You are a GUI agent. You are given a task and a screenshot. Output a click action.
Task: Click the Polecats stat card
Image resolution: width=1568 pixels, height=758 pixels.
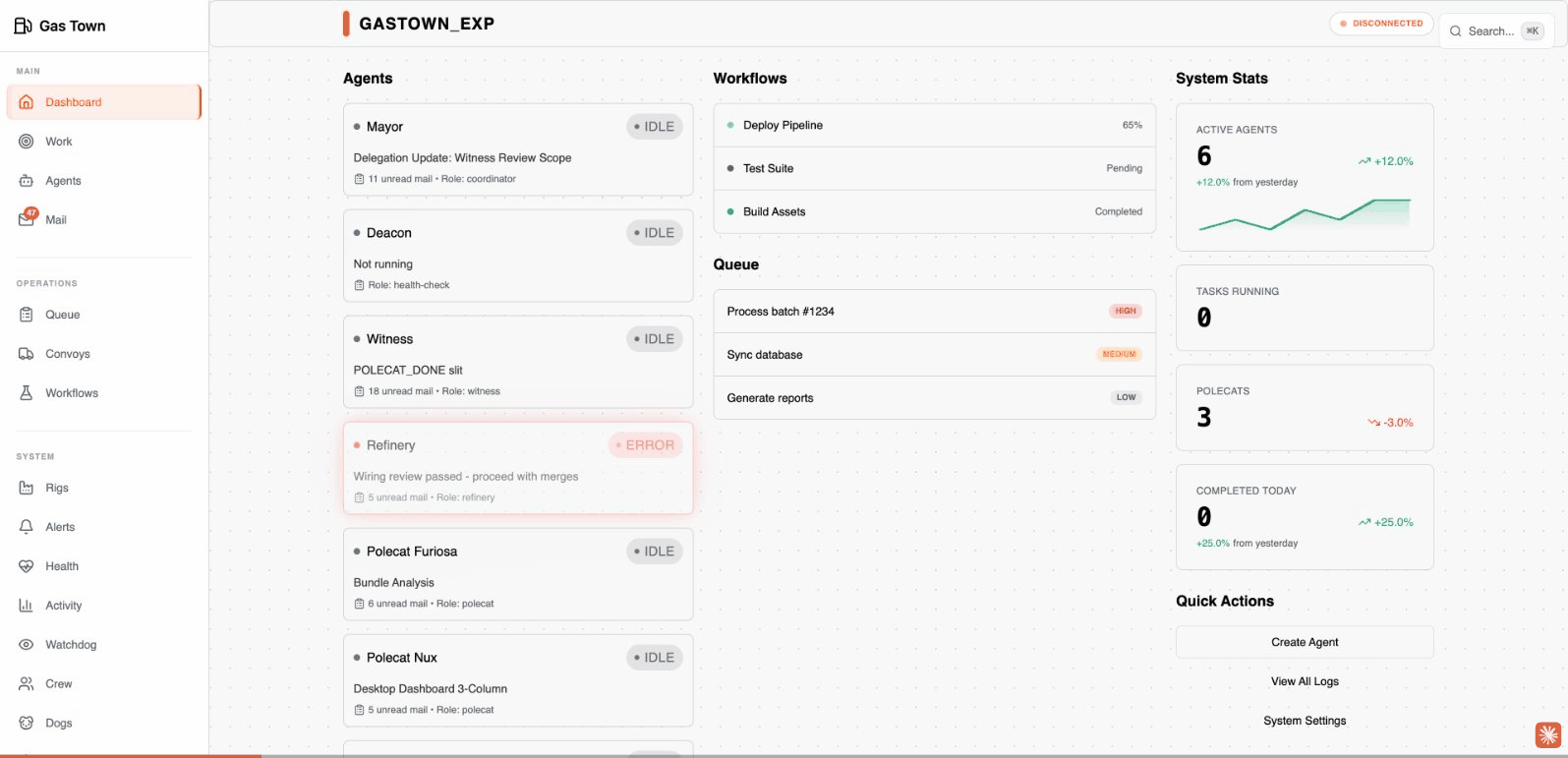[1305, 409]
